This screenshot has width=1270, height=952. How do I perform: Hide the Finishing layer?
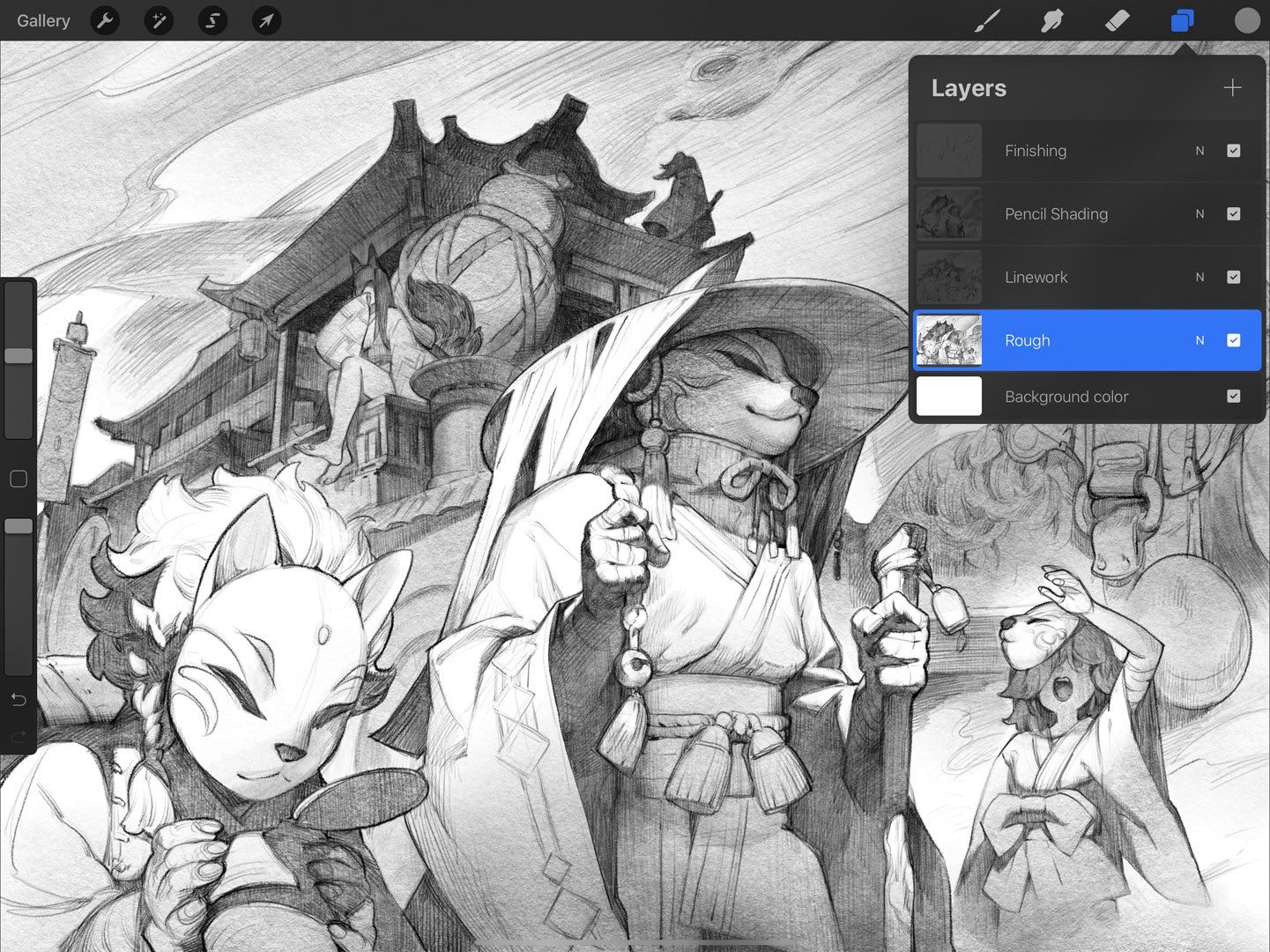1233,151
